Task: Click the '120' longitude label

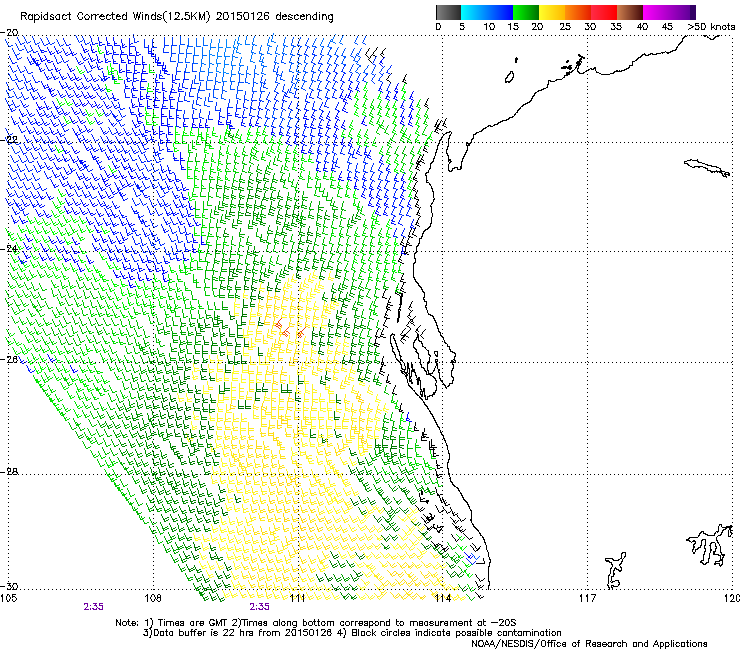Action: 732,599
